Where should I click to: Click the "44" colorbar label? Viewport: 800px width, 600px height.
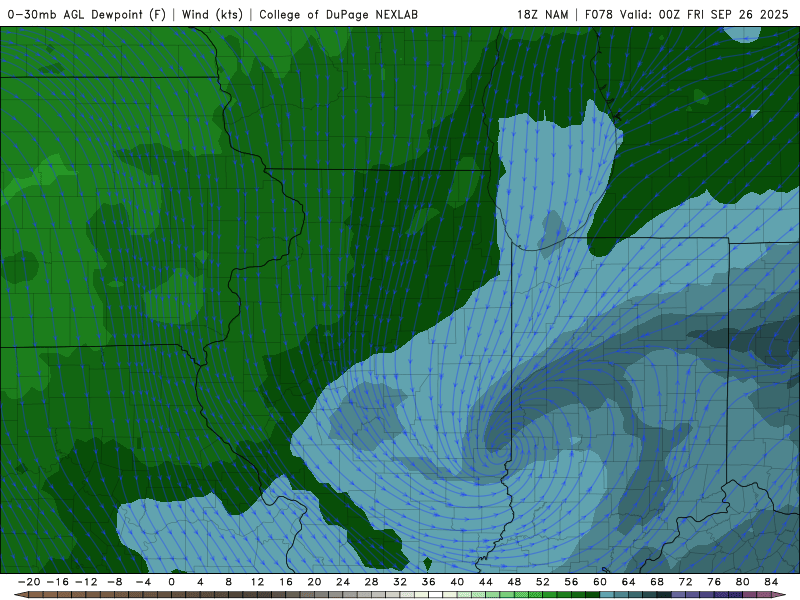(x=486, y=582)
